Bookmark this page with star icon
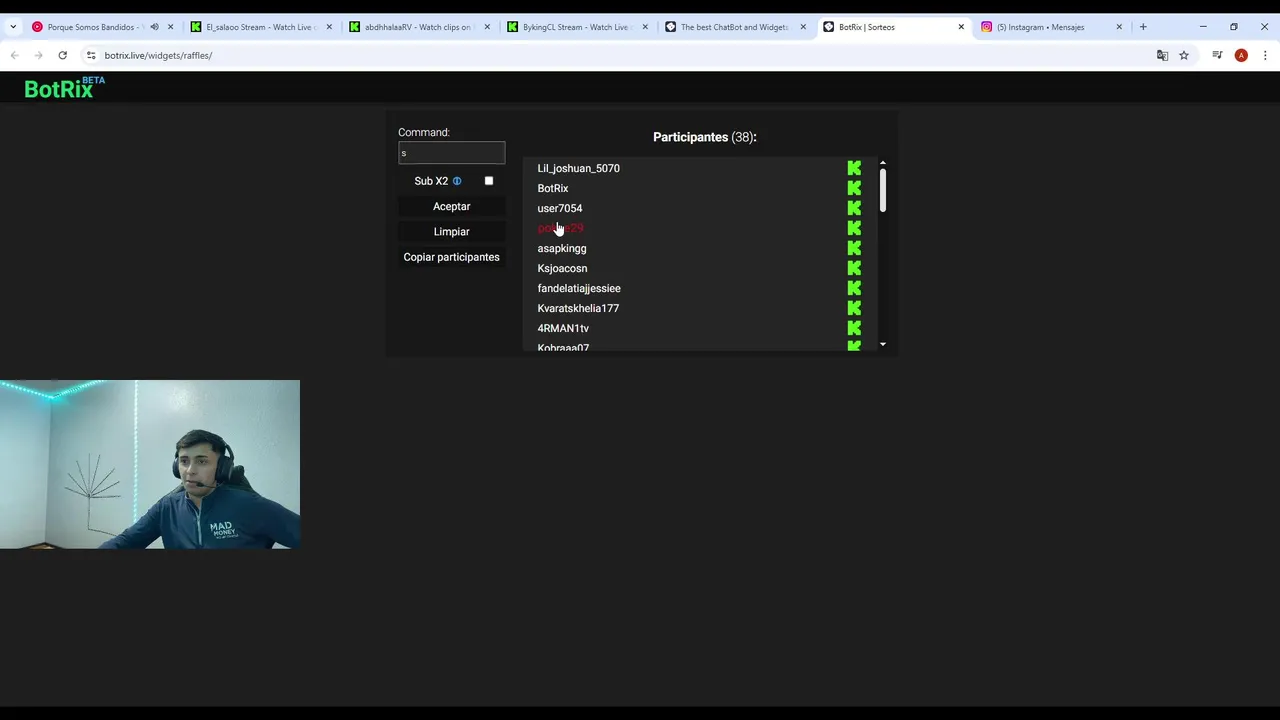The width and height of the screenshot is (1280, 720). pyautogui.click(x=1184, y=55)
